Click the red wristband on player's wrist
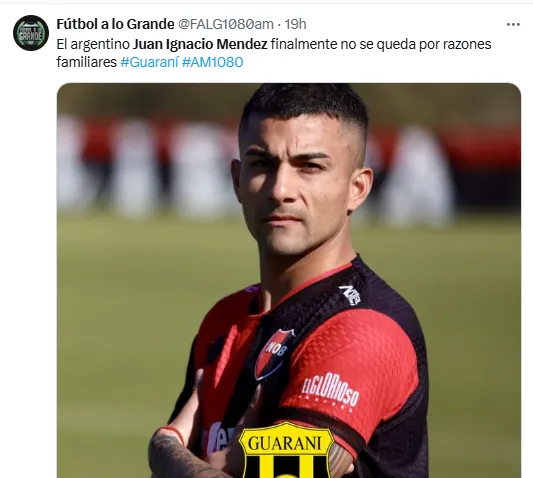 174,434
